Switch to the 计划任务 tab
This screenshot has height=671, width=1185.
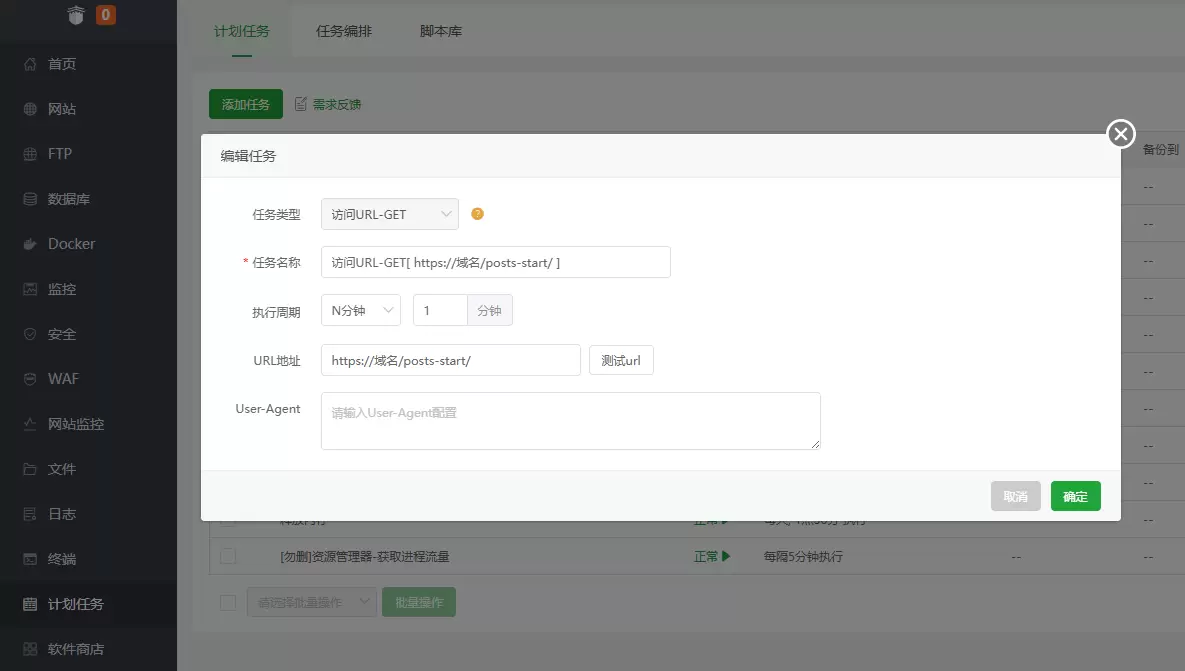tap(242, 31)
